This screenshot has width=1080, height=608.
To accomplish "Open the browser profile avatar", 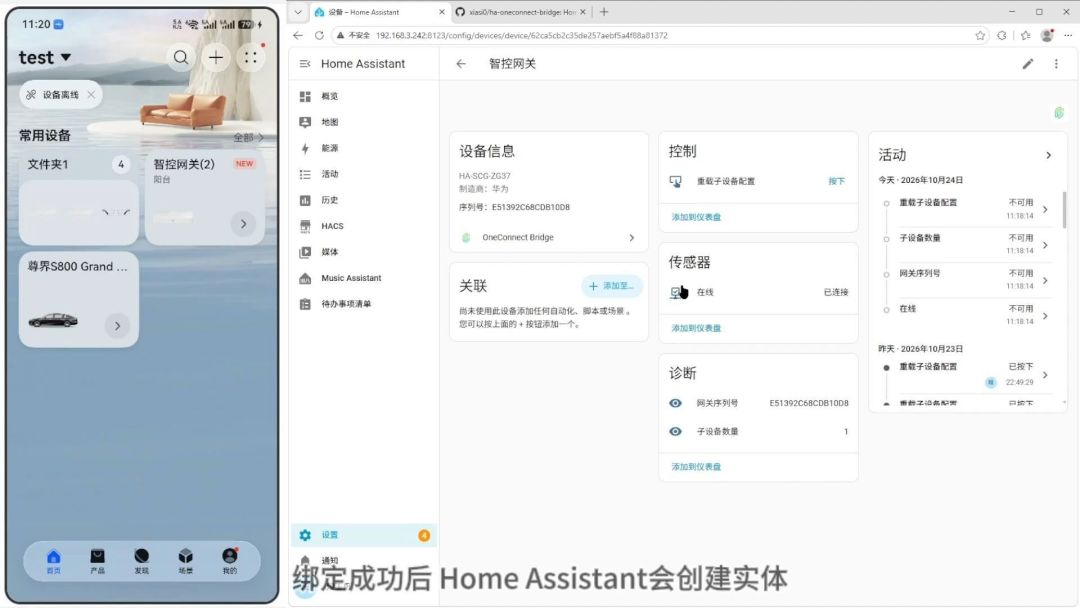I will point(1047,35).
